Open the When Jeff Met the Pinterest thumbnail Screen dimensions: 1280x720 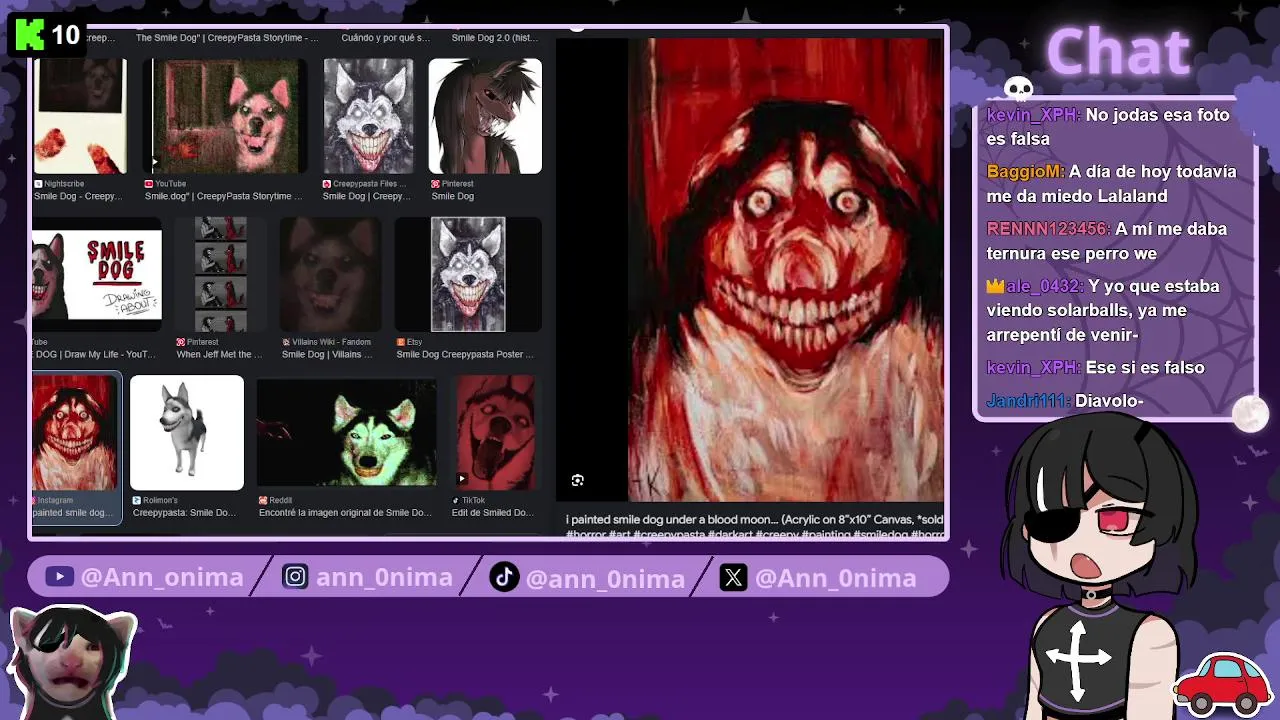220,275
